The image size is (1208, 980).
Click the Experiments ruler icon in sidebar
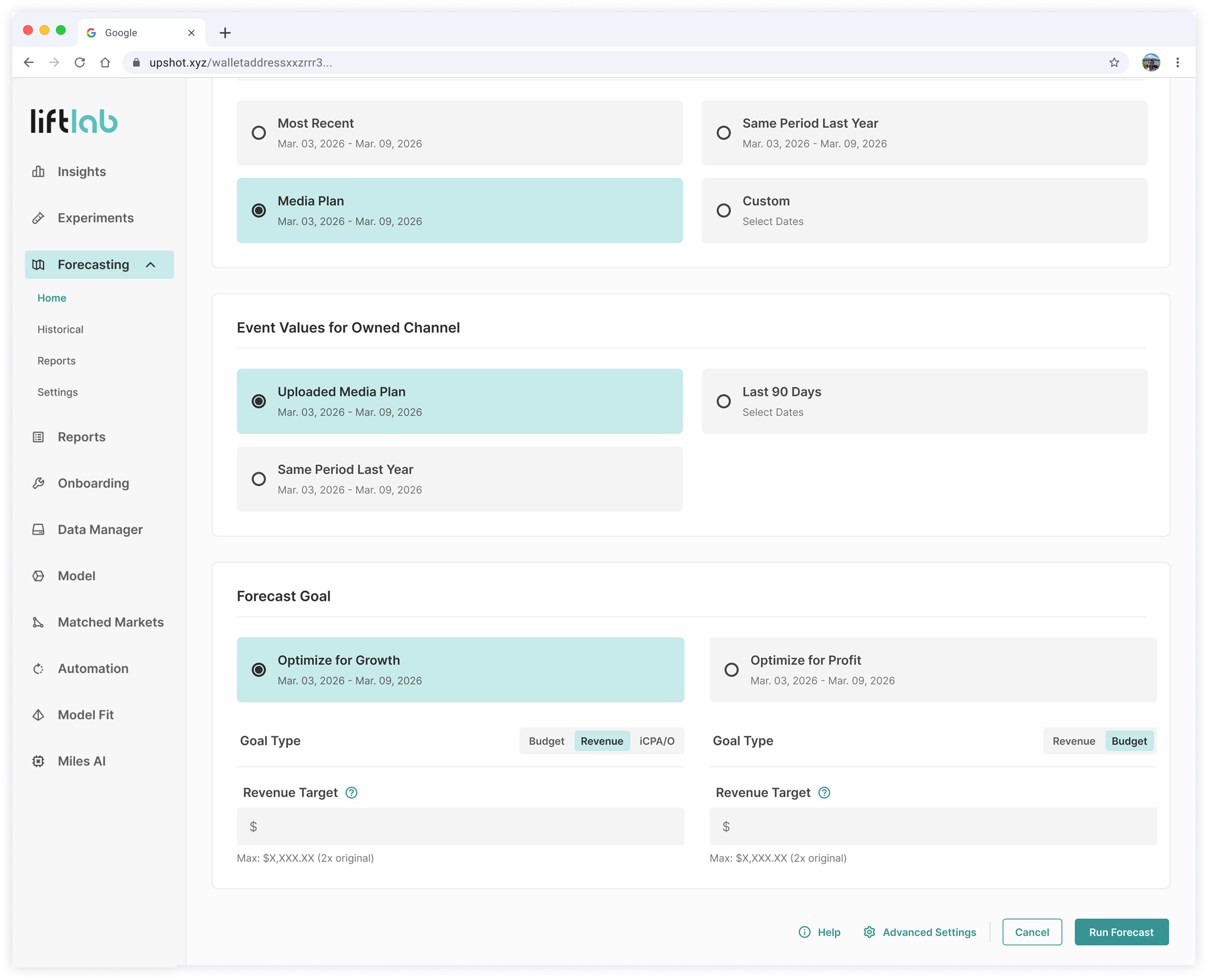point(38,218)
